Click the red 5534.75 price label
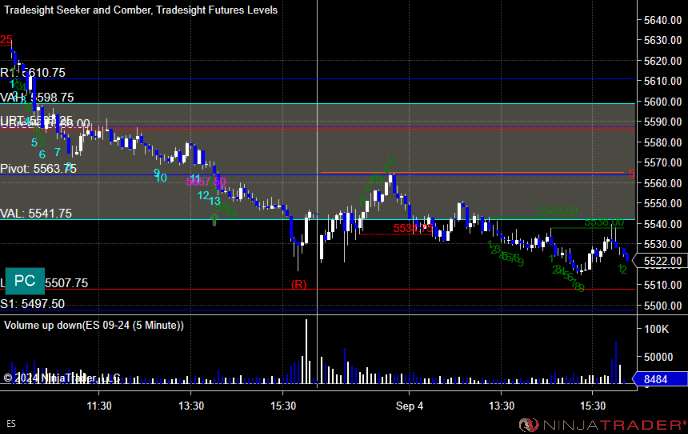This screenshot has height=434, width=688. (x=413, y=228)
